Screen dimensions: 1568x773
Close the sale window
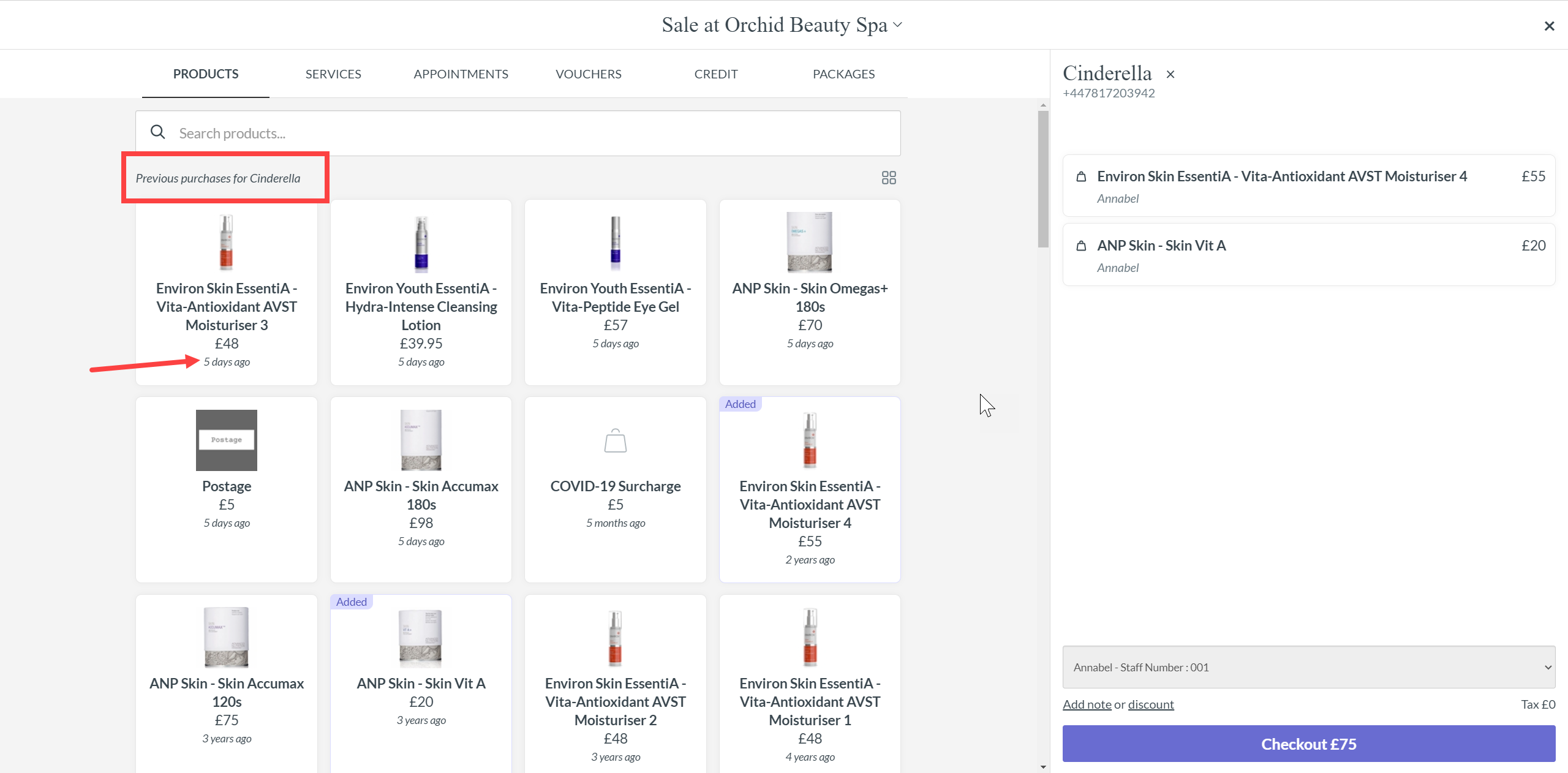point(1549,26)
